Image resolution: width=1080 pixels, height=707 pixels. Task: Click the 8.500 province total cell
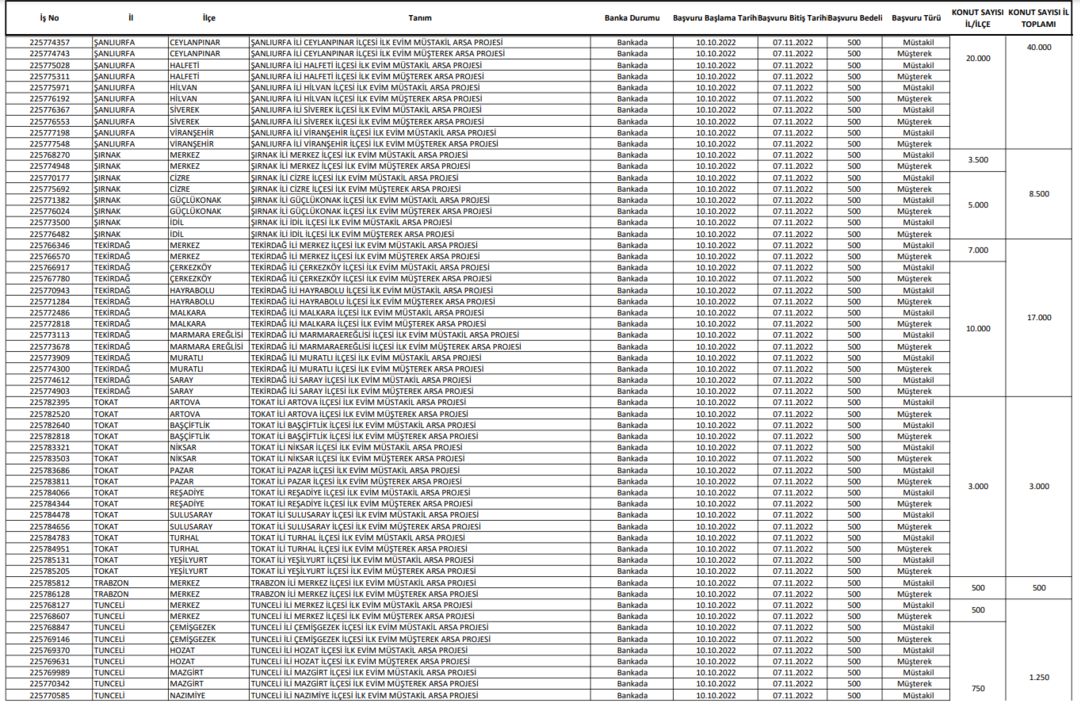[1039, 194]
